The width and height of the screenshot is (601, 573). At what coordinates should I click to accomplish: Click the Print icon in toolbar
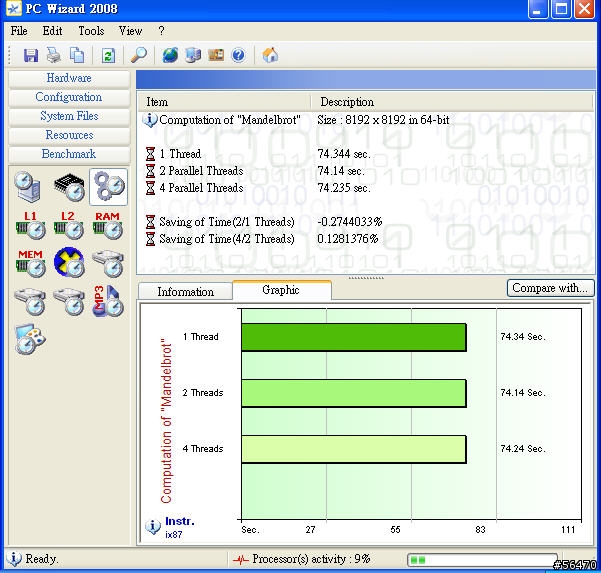[x=54, y=55]
